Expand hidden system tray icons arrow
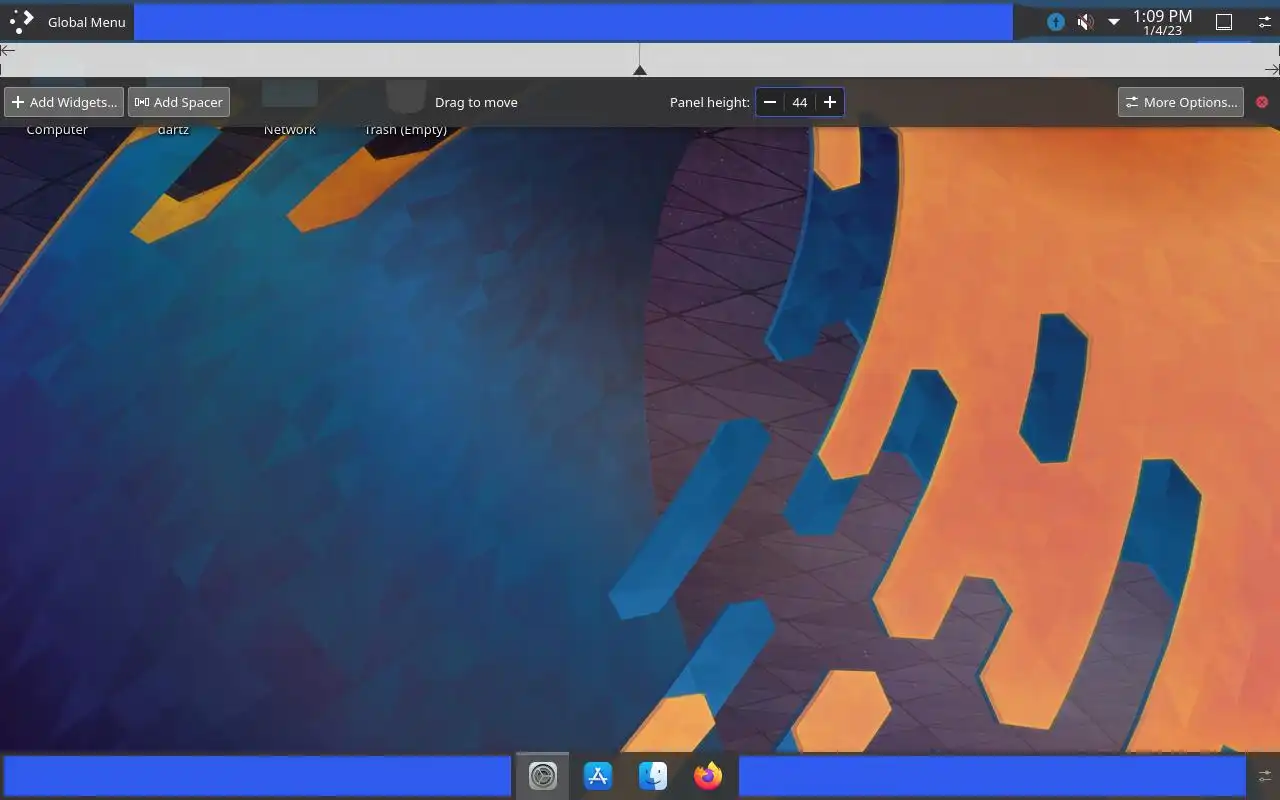Viewport: 1280px width, 800px height. tap(1113, 22)
